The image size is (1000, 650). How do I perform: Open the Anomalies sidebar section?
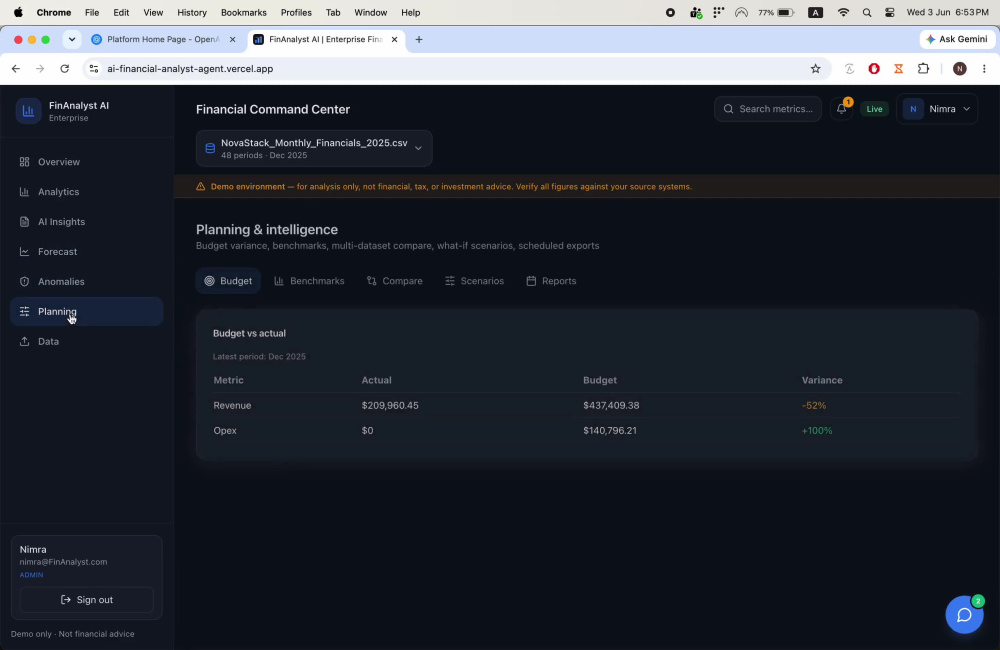pos(87,282)
